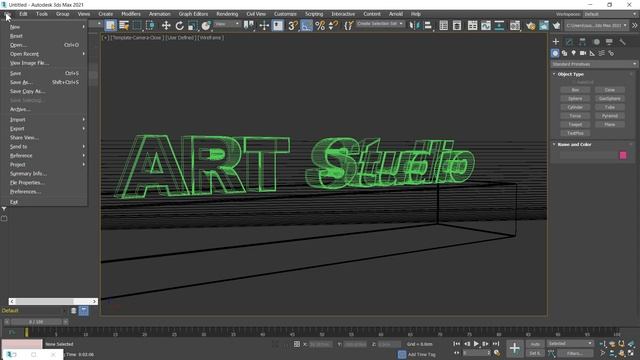640x360 pixels.
Task: Open the Rendered Frame Window
Action: point(544,26)
